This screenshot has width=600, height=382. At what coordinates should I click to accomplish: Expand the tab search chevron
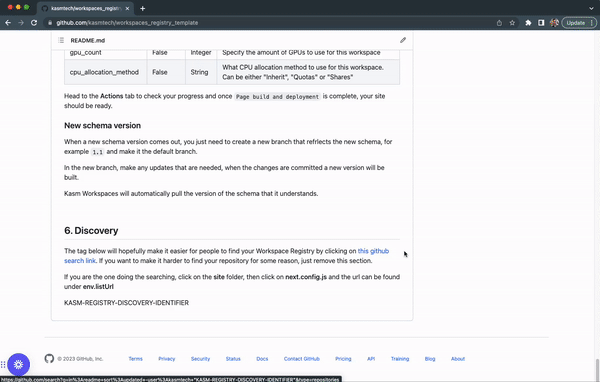pyautogui.click(x=591, y=8)
